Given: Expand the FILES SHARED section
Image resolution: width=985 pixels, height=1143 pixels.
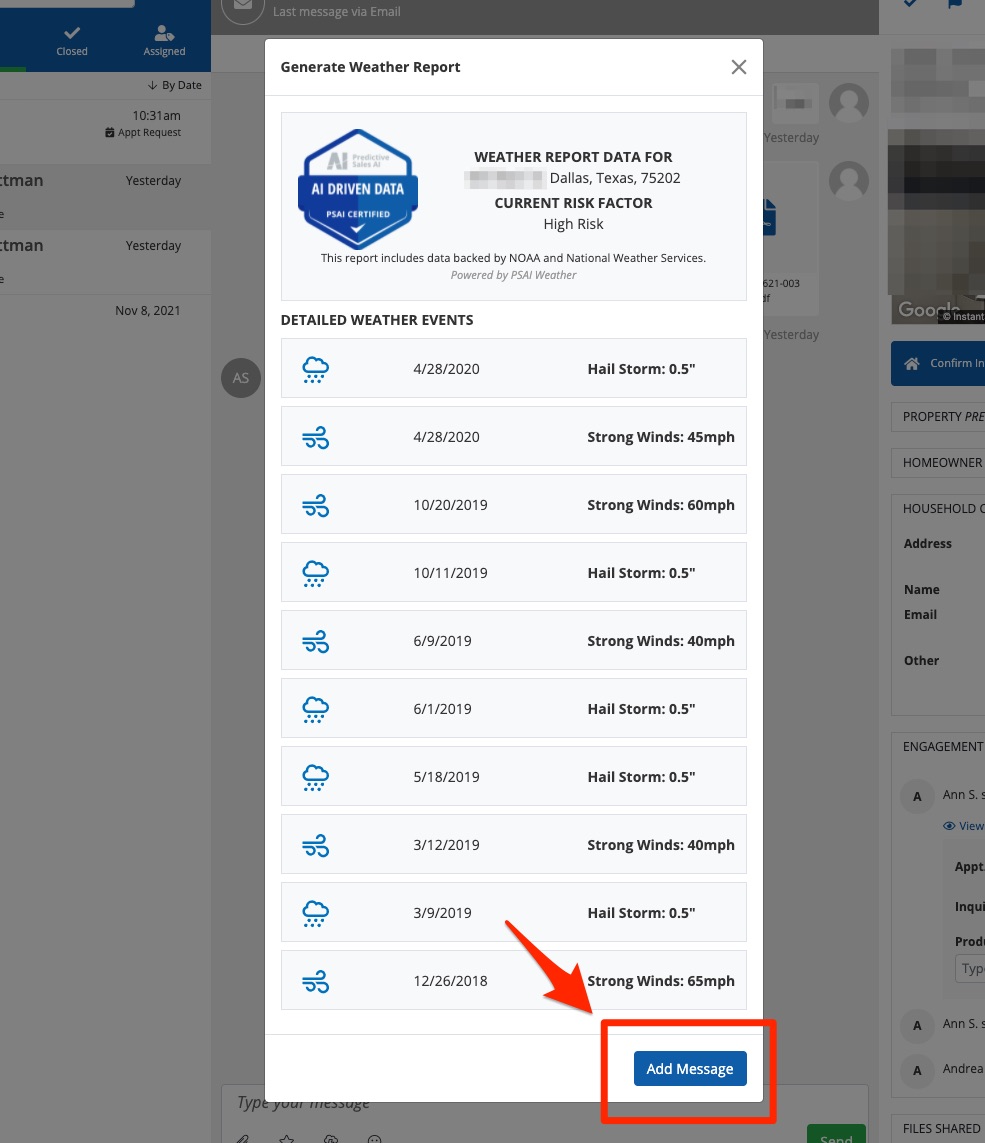Looking at the screenshot, I should (940, 1128).
